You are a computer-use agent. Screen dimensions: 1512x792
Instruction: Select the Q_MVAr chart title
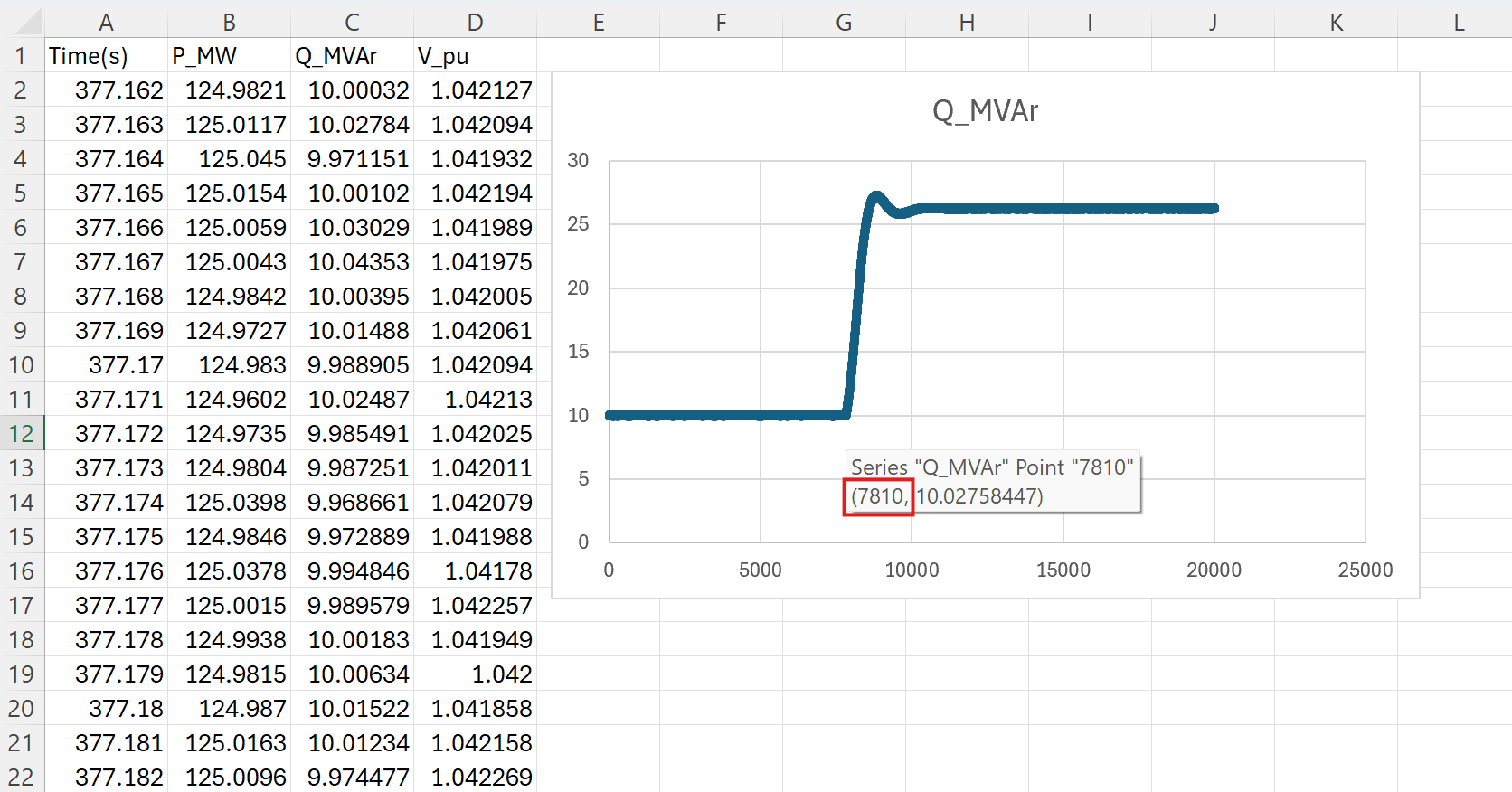985,111
